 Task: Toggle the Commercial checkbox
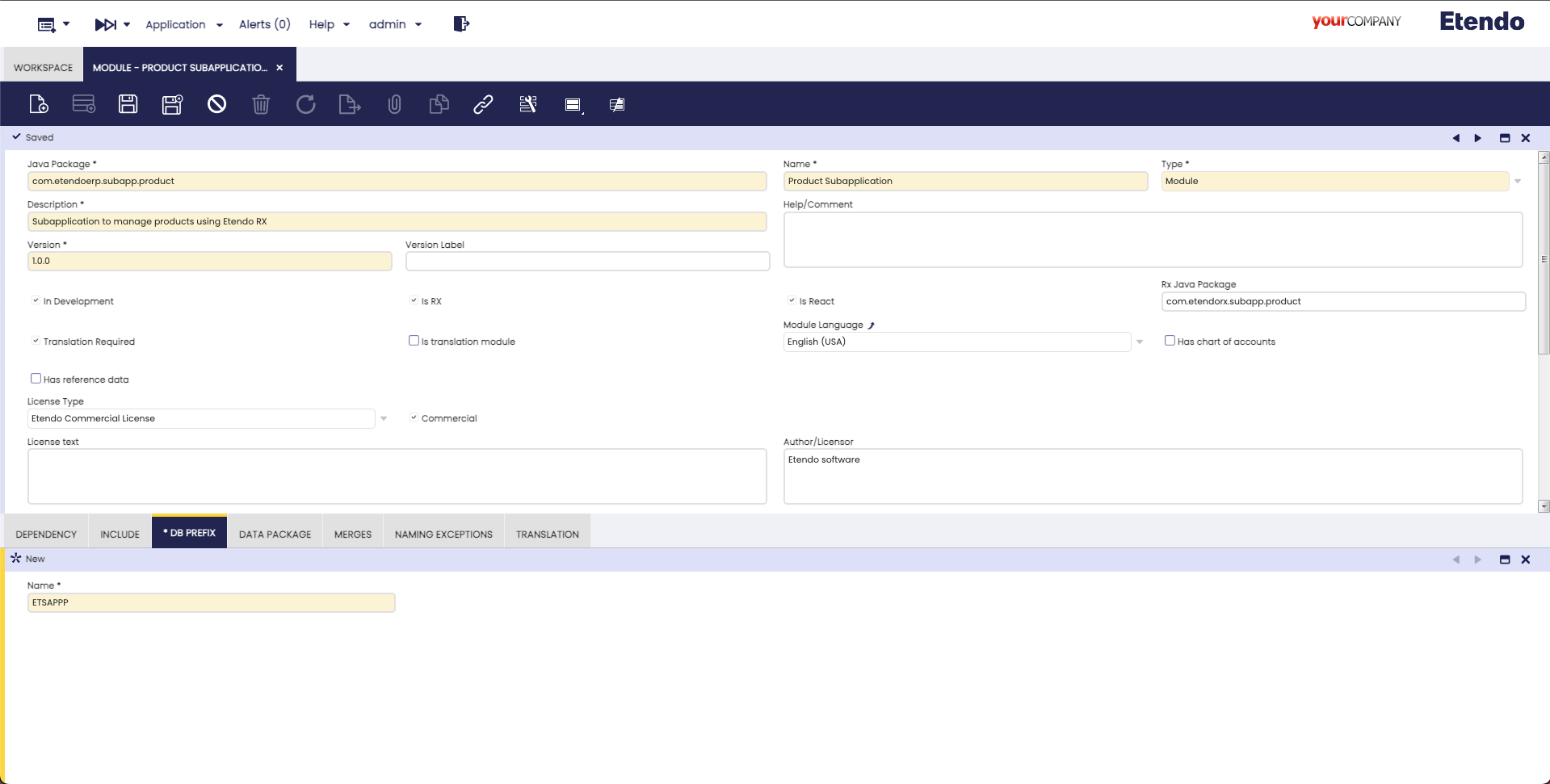point(414,417)
